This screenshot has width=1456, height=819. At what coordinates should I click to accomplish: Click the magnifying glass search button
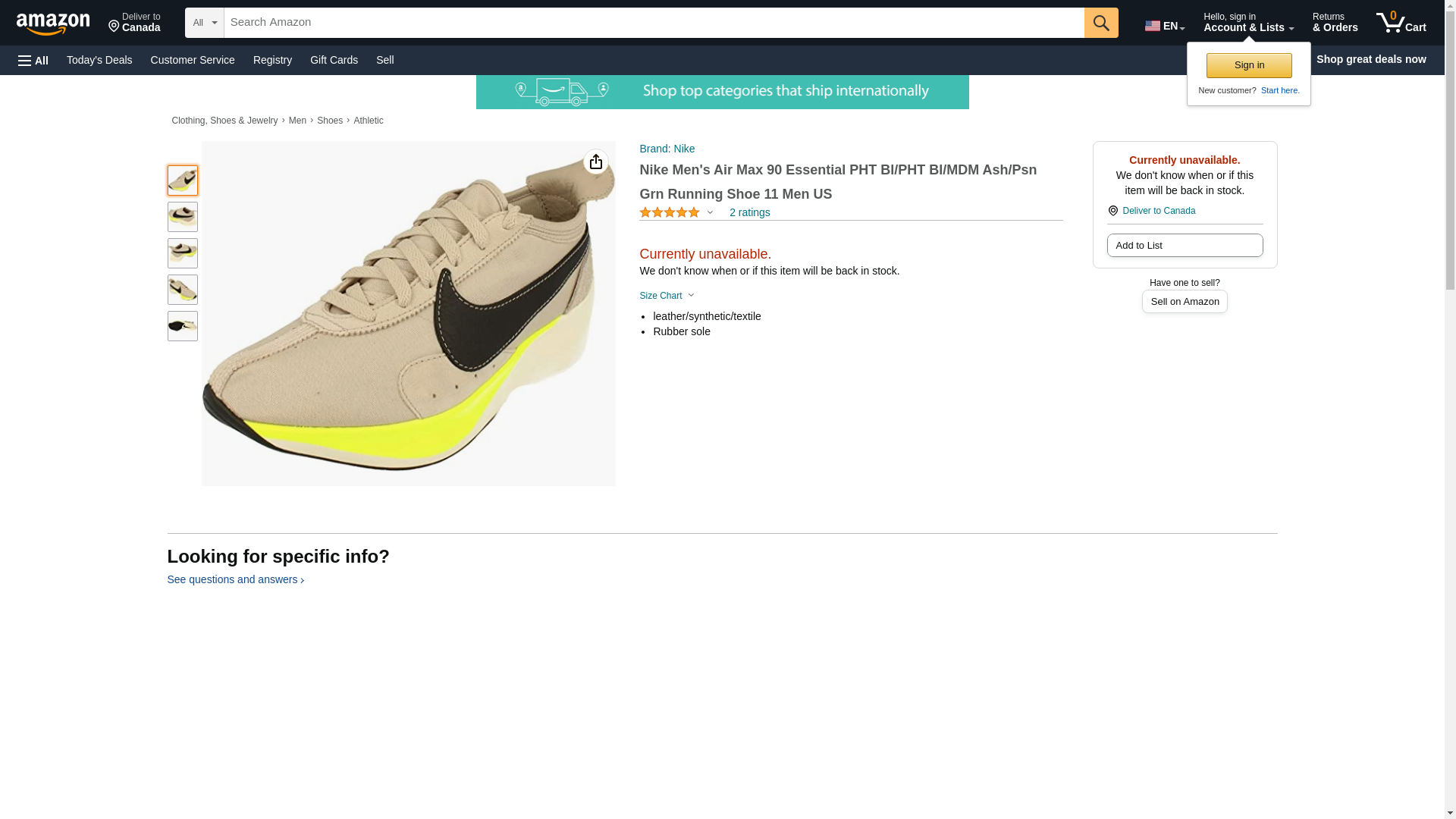pyautogui.click(x=1100, y=23)
